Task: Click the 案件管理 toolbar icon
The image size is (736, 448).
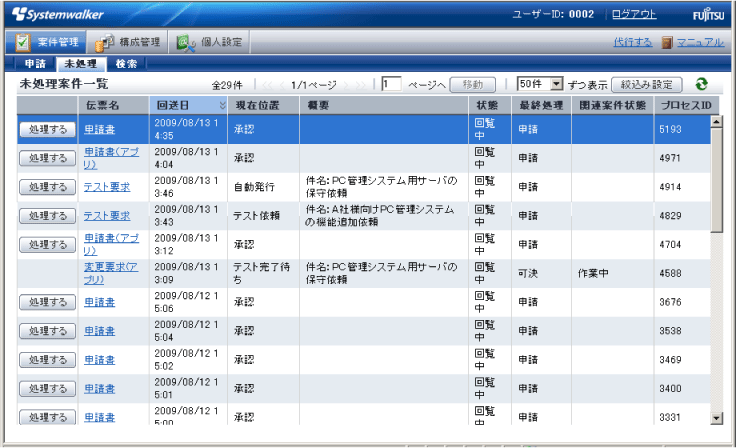Action: click(22, 42)
